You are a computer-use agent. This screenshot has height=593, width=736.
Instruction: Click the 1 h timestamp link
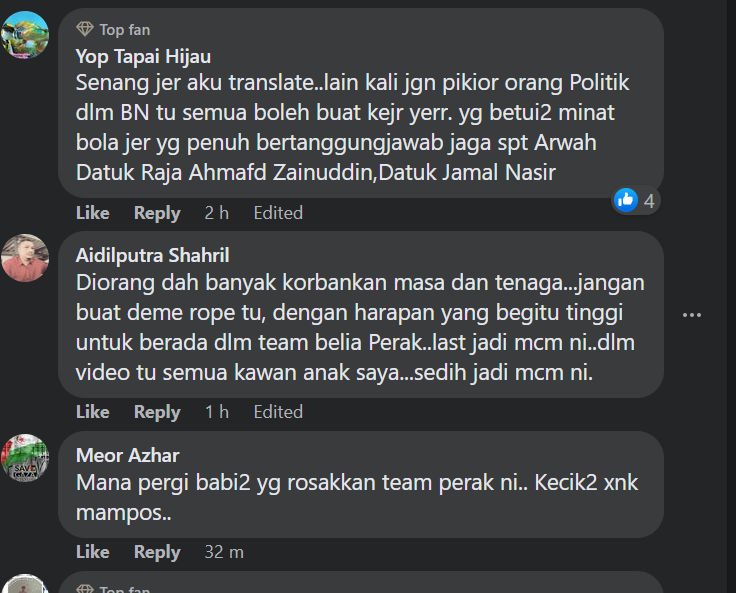(x=216, y=412)
